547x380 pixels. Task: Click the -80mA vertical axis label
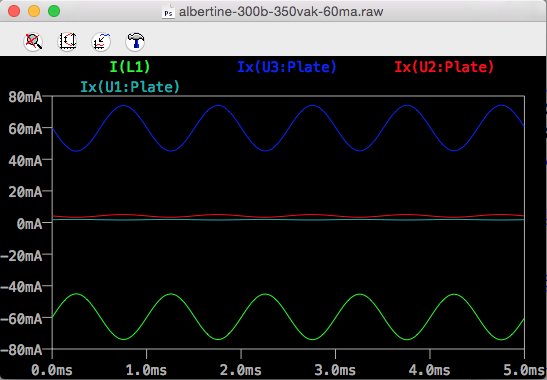point(21,349)
